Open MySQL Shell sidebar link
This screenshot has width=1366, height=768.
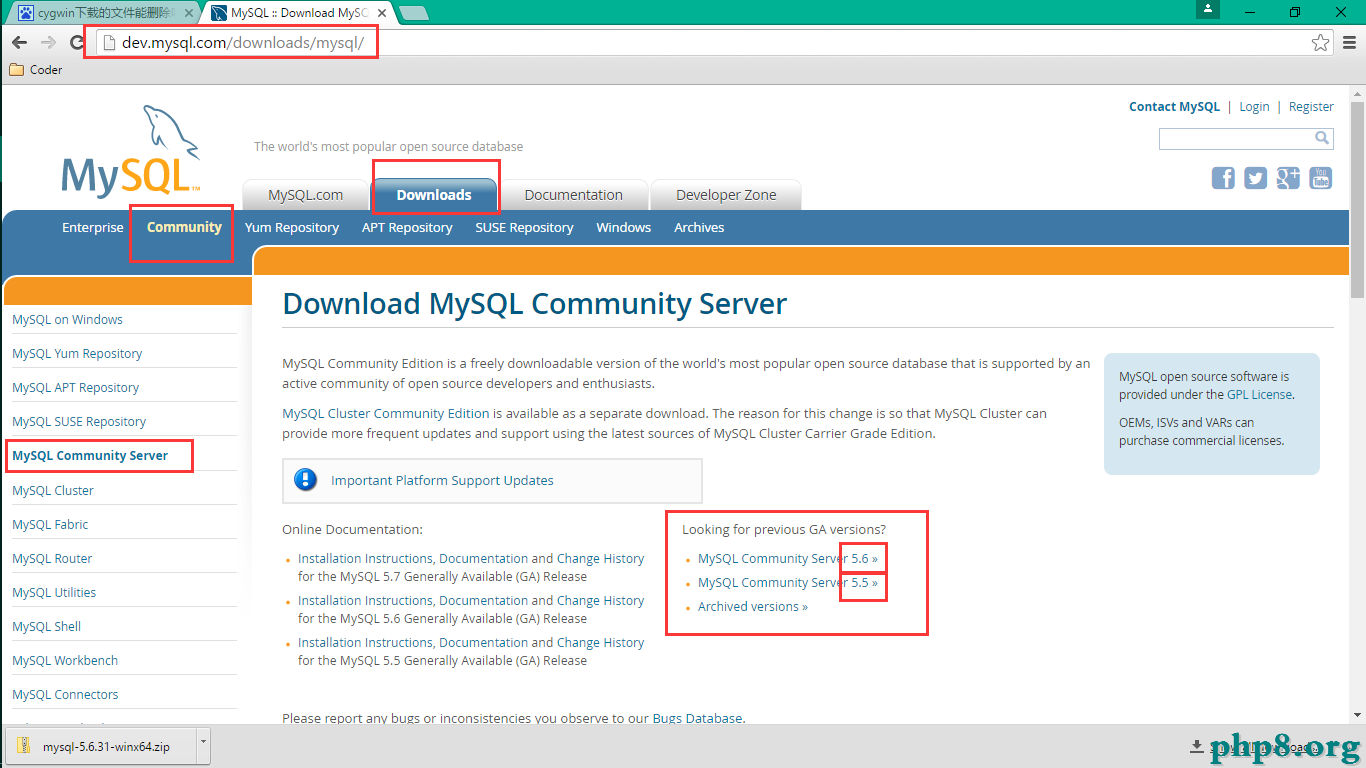(x=47, y=627)
